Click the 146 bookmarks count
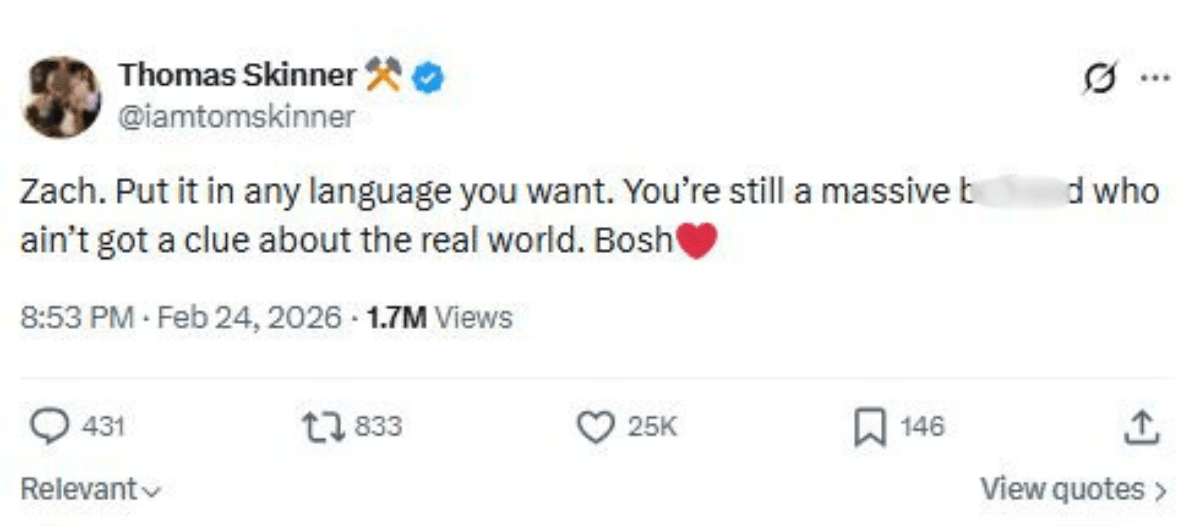Screen dimensions: 1200x526 click(x=921, y=427)
